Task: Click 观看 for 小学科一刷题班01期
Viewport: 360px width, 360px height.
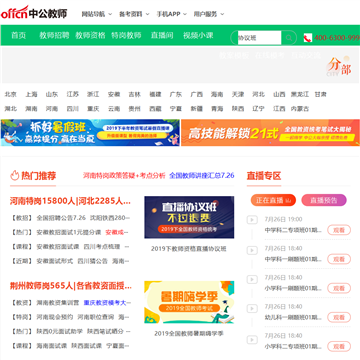Action: click(339, 288)
